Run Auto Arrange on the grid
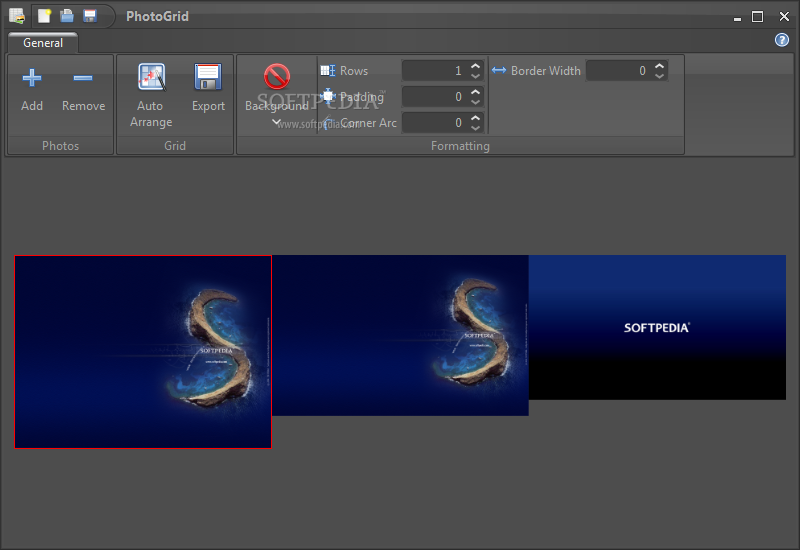The image size is (800, 550). click(151, 78)
